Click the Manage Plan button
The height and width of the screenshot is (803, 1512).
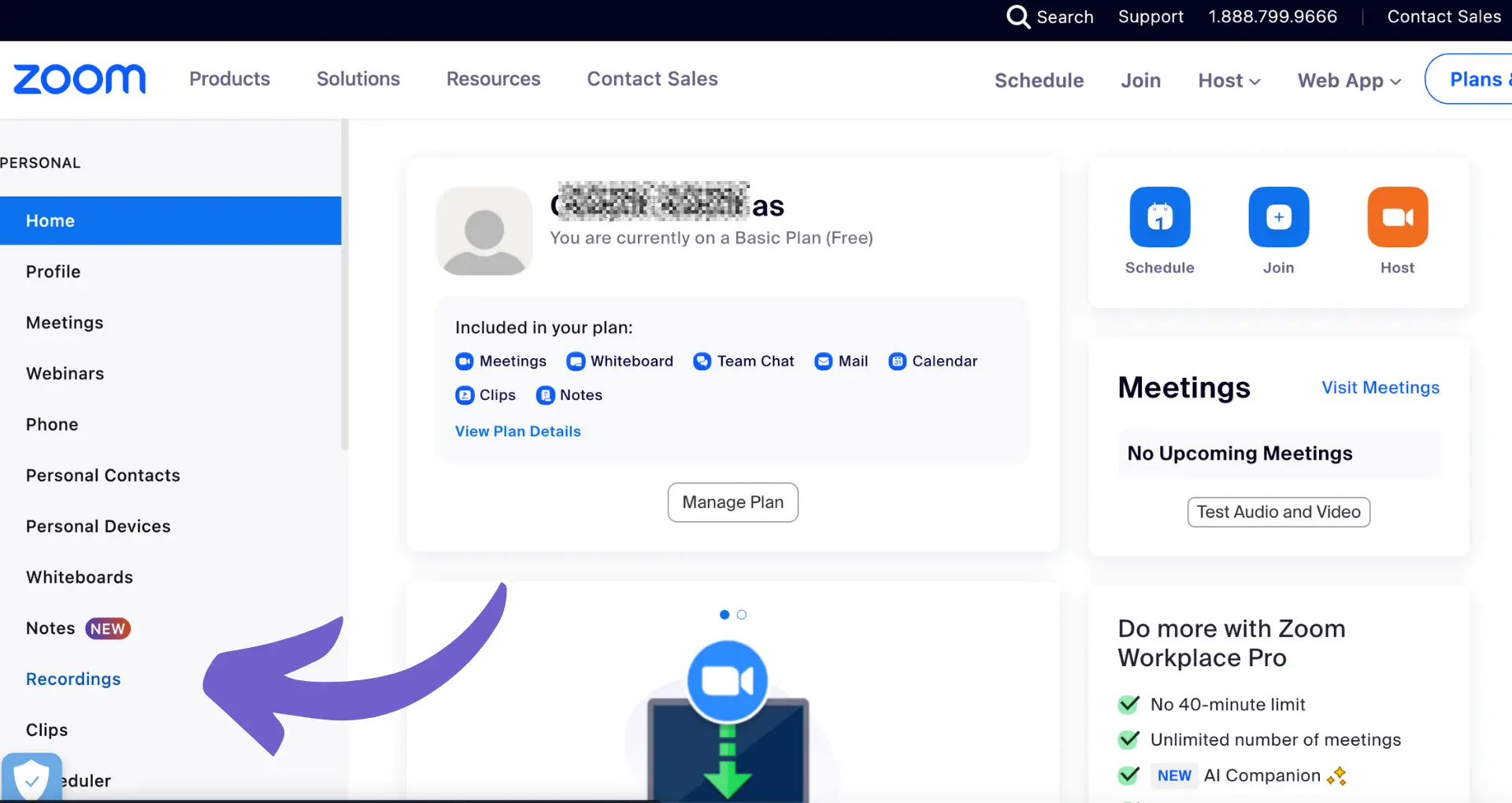732,502
